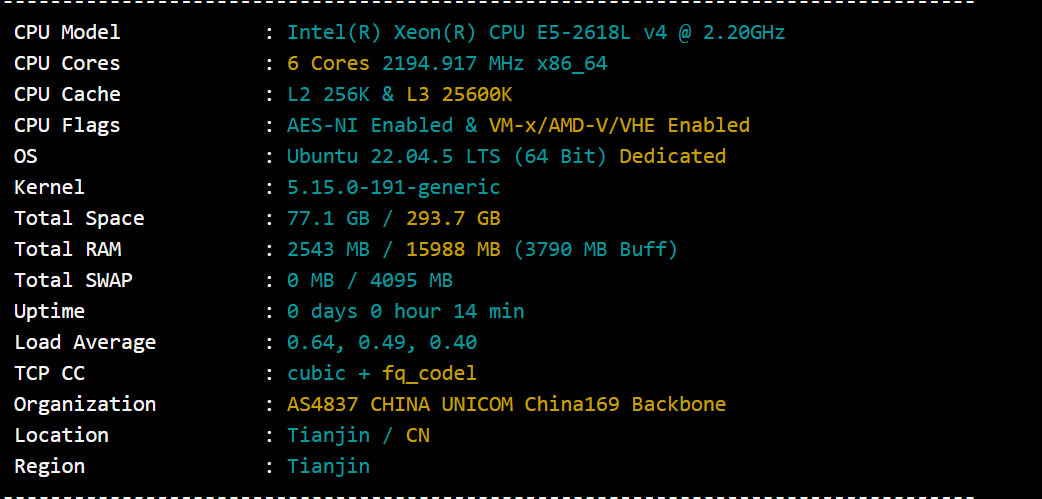Click the AES-NI Enabled flag text
Viewport: 1042px width, 499px height.
click(x=370, y=125)
